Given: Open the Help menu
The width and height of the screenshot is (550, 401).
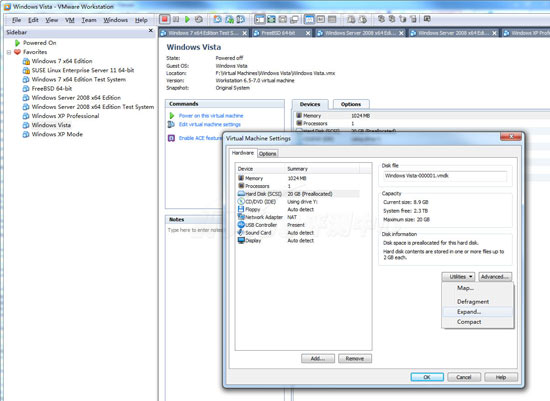Looking at the screenshot, I should click(141, 20).
